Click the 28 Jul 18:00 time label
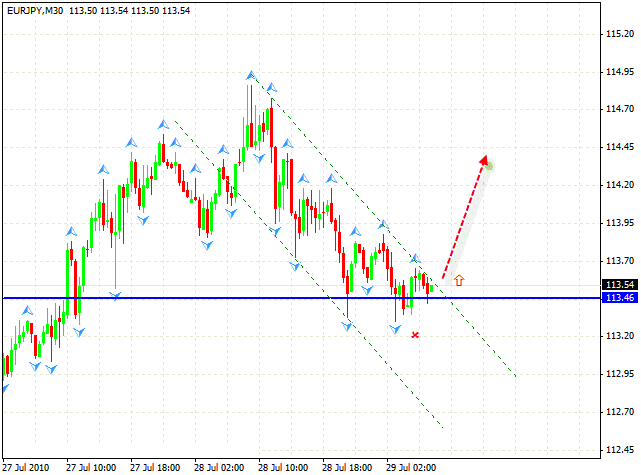This screenshot has width=641, height=475. tap(347, 467)
